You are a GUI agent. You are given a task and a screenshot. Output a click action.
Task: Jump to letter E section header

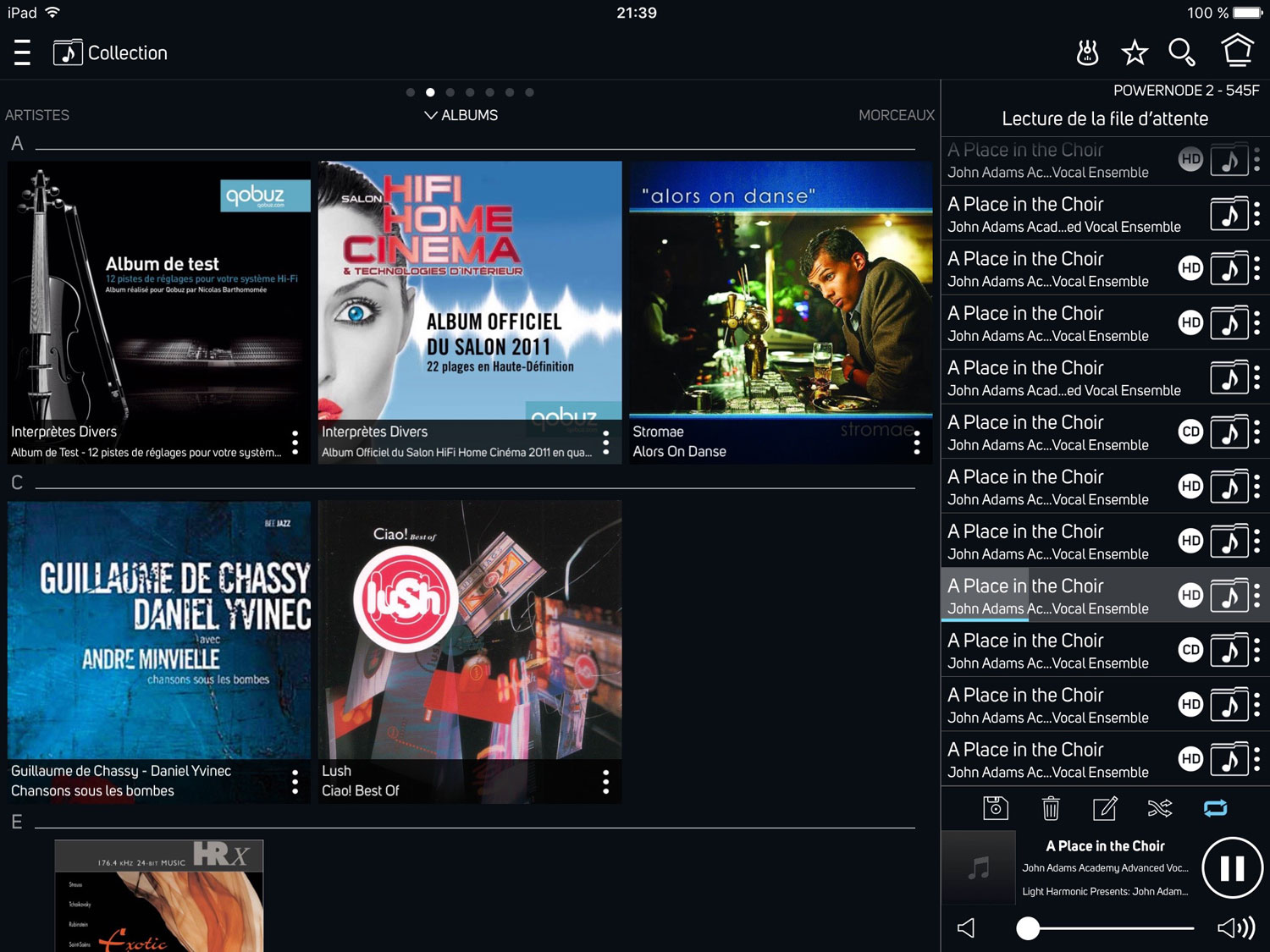[17, 822]
